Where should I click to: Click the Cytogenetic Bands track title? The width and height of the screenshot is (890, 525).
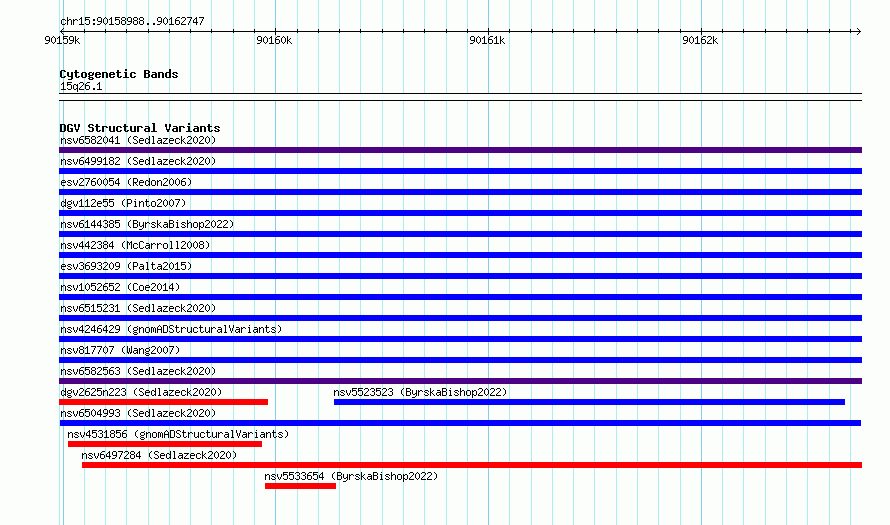coord(119,74)
